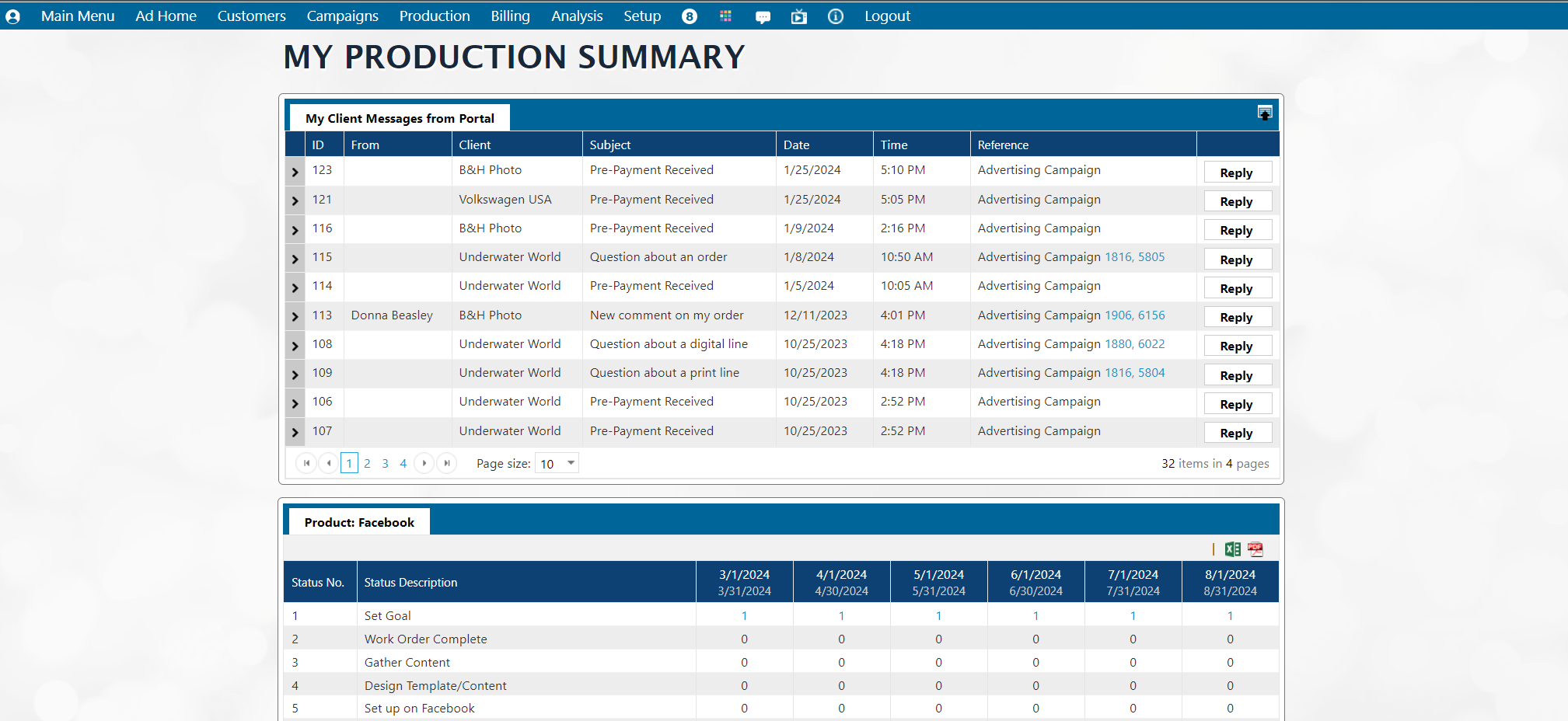This screenshot has height=721, width=1568.
Task: Click the video tutorial TV icon
Action: [x=798, y=16]
